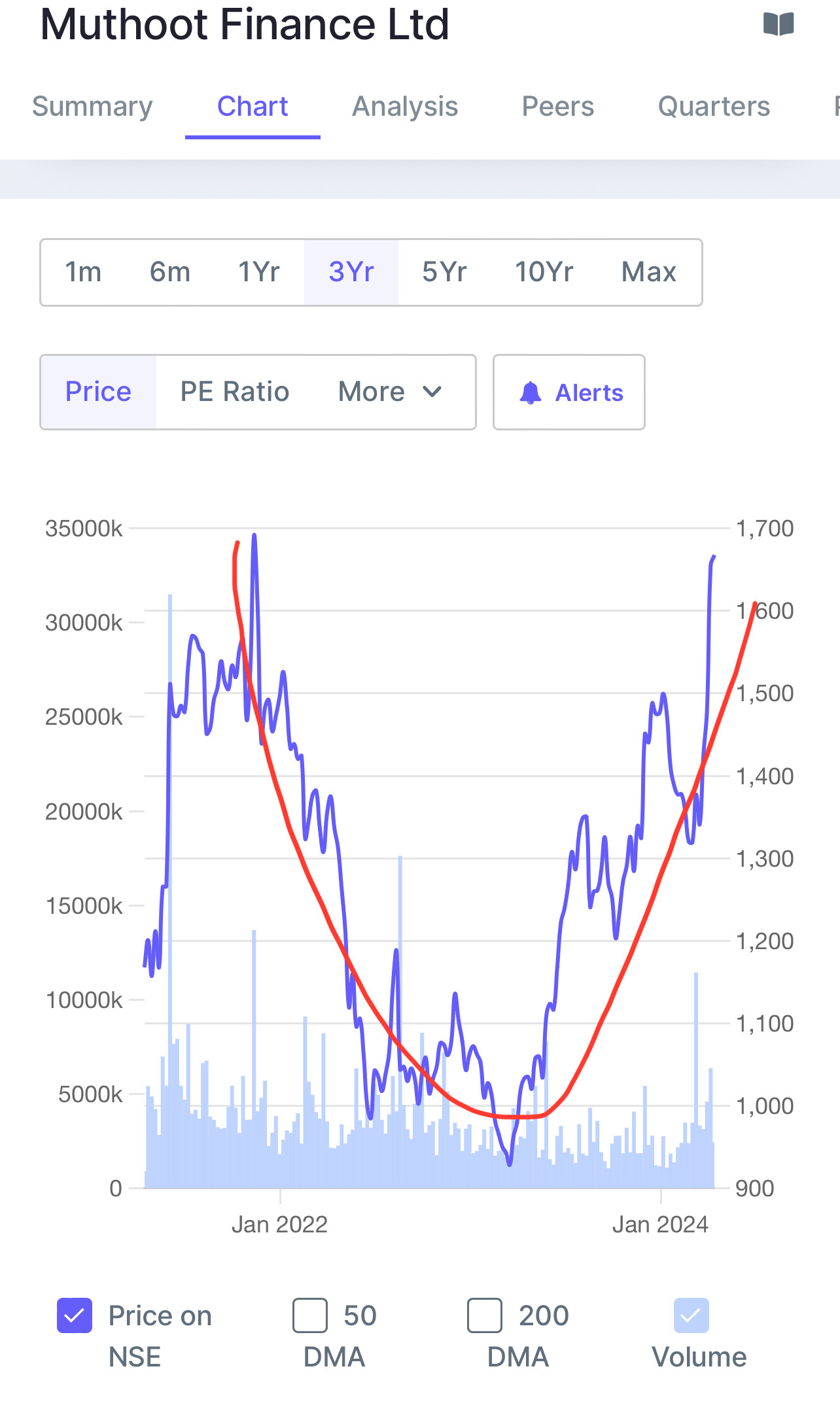This screenshot has height=1409, width=840.
Task: Toggle the Price on NSE checkbox
Action: point(75,1315)
